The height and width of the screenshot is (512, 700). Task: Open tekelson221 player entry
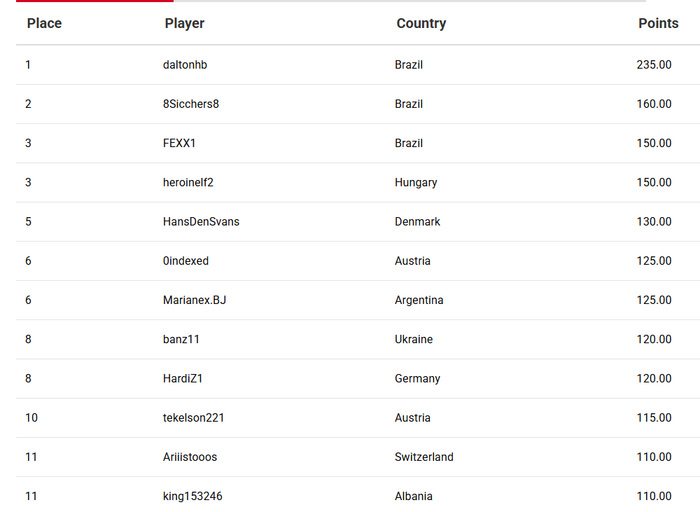click(x=193, y=418)
